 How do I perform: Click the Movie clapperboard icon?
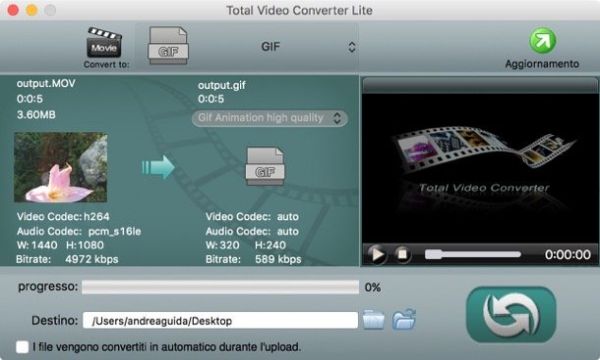coord(104,42)
